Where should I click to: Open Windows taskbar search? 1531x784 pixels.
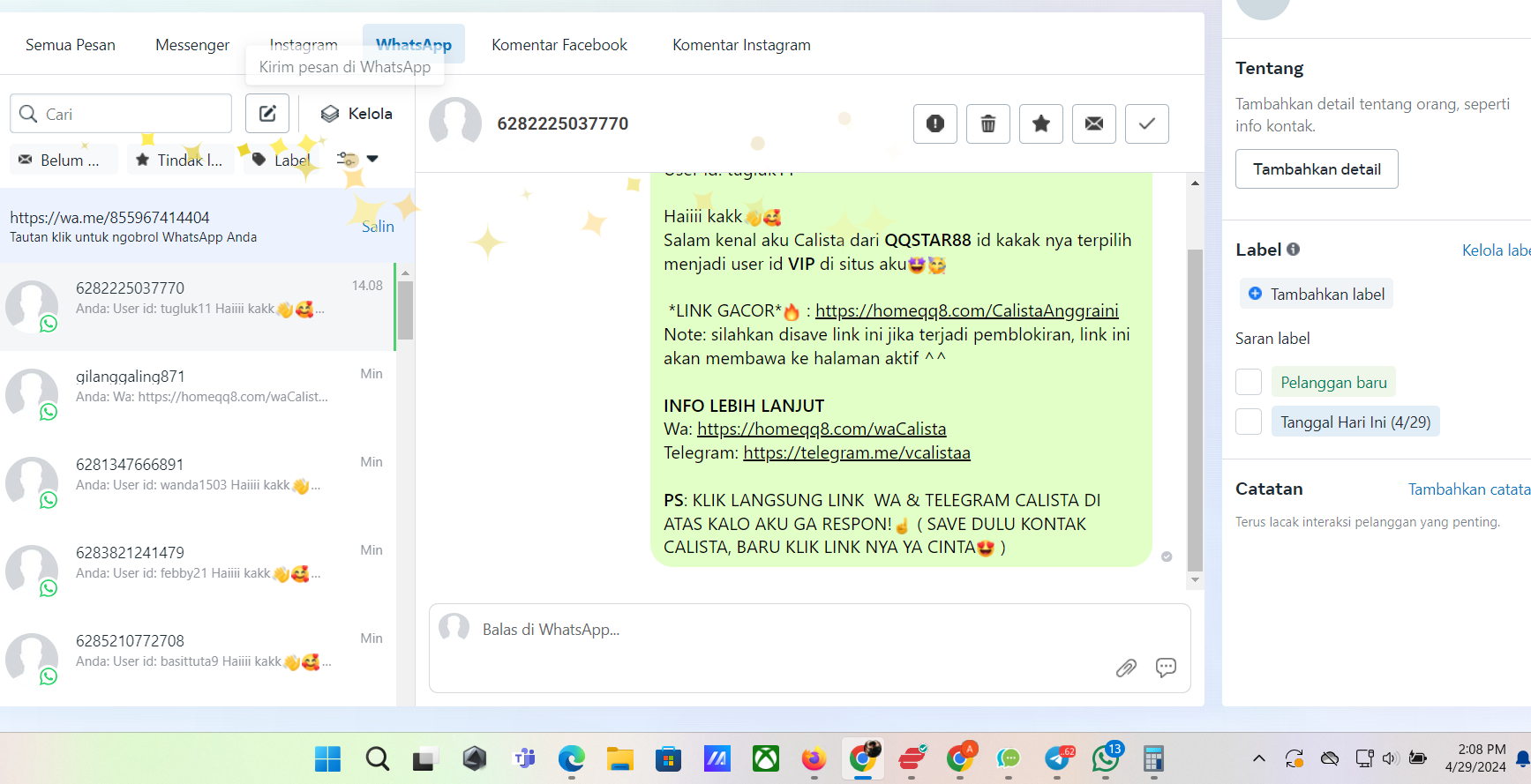click(x=377, y=758)
